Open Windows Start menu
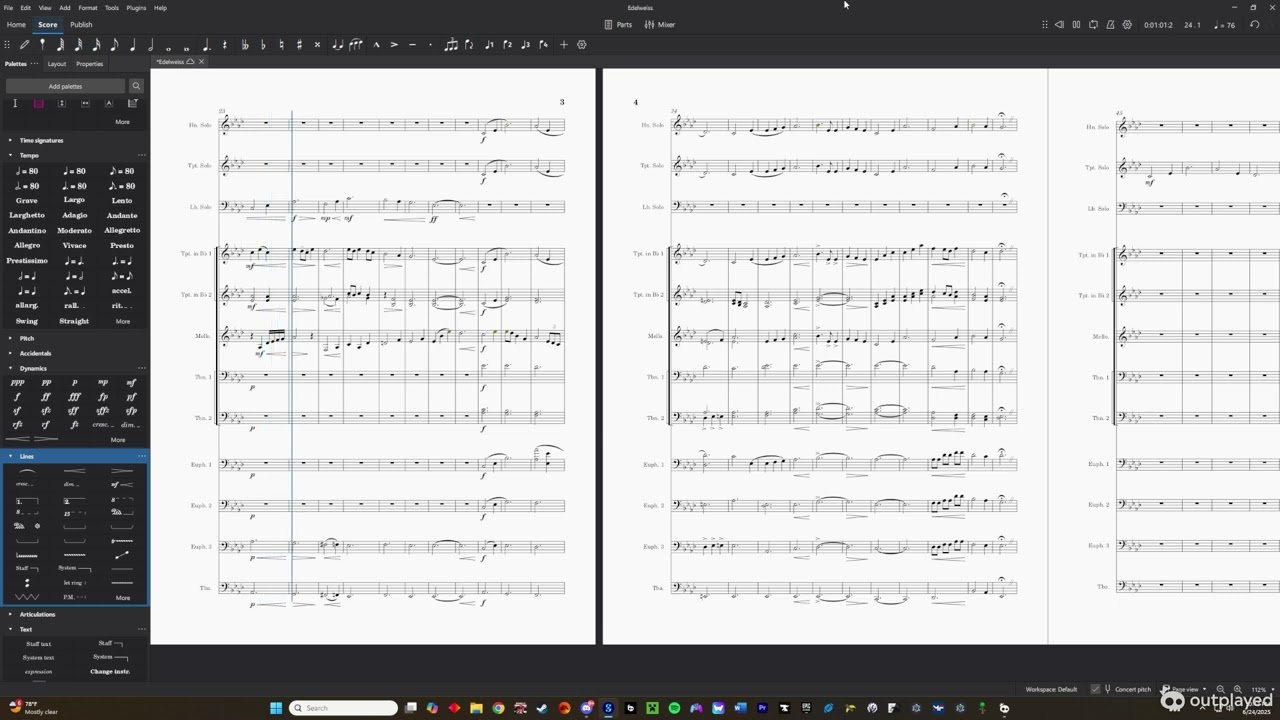The image size is (1280, 720). (276, 708)
